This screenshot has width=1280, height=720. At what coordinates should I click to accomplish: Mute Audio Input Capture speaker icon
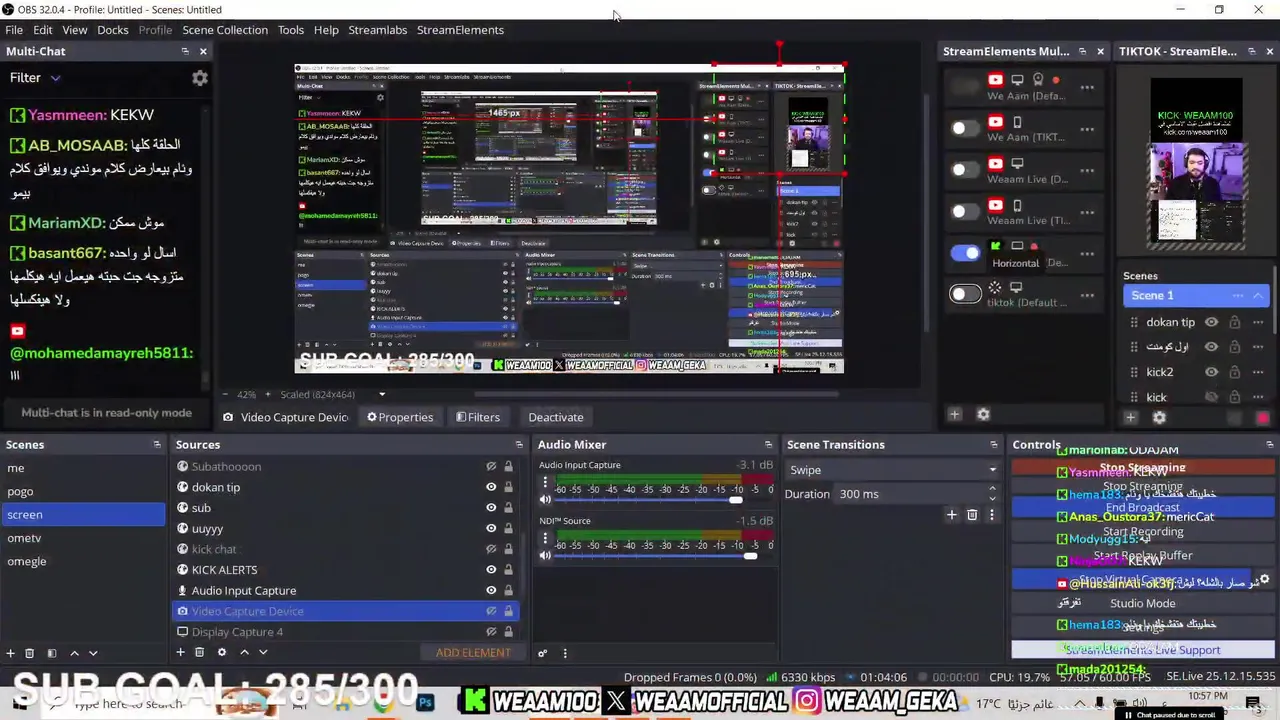(x=545, y=499)
